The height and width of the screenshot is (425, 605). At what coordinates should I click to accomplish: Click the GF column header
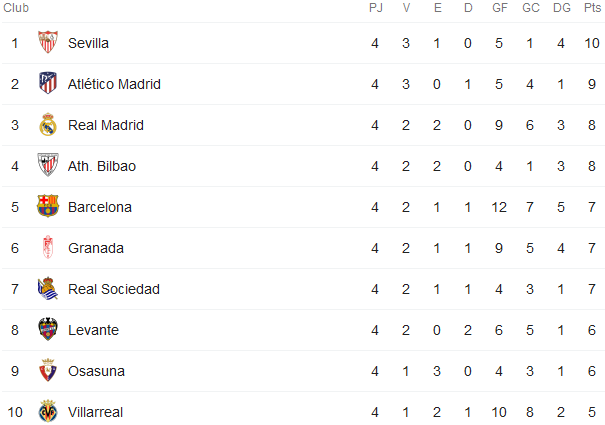[x=500, y=8]
